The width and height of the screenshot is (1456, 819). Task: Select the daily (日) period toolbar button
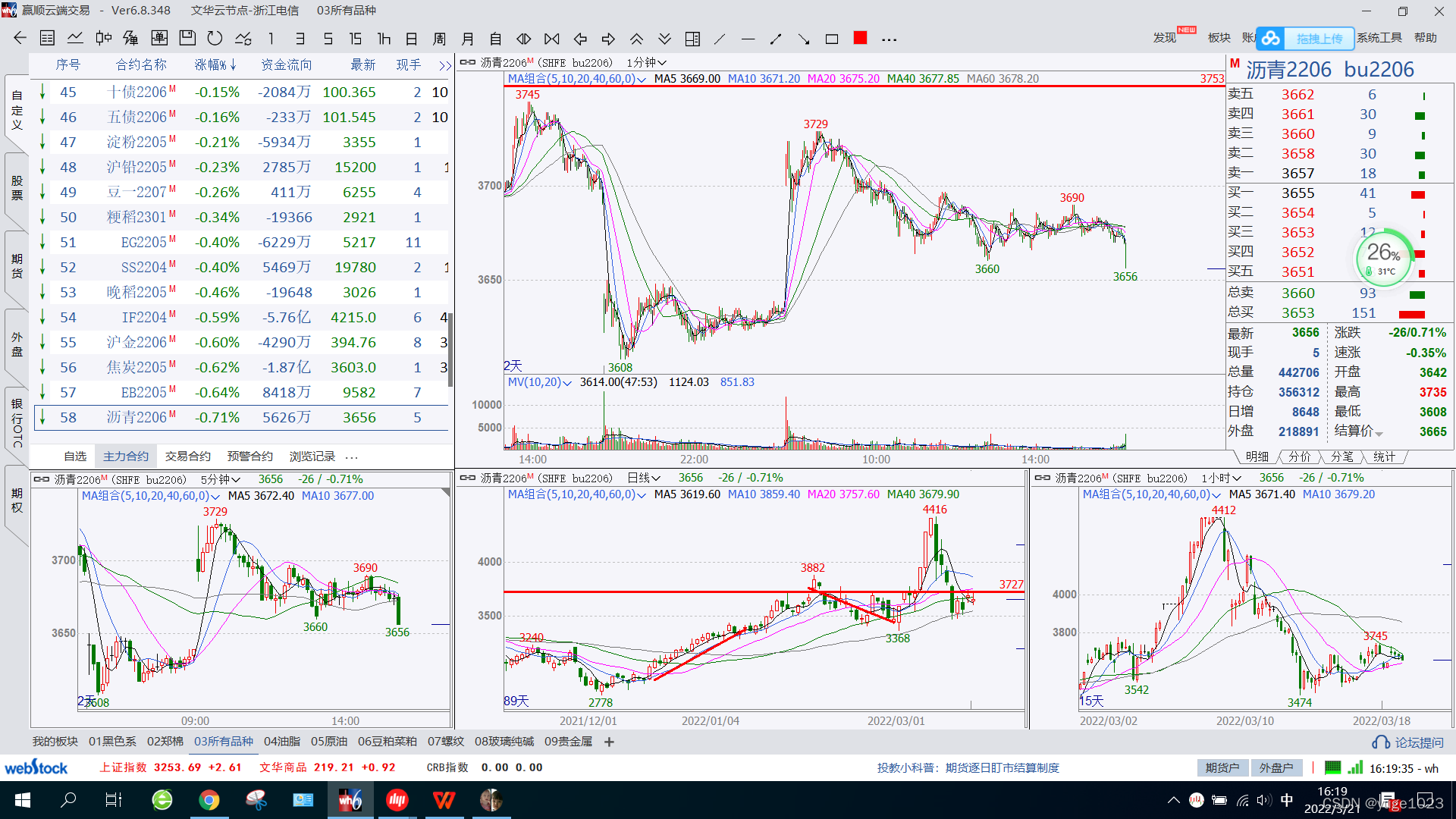click(412, 38)
